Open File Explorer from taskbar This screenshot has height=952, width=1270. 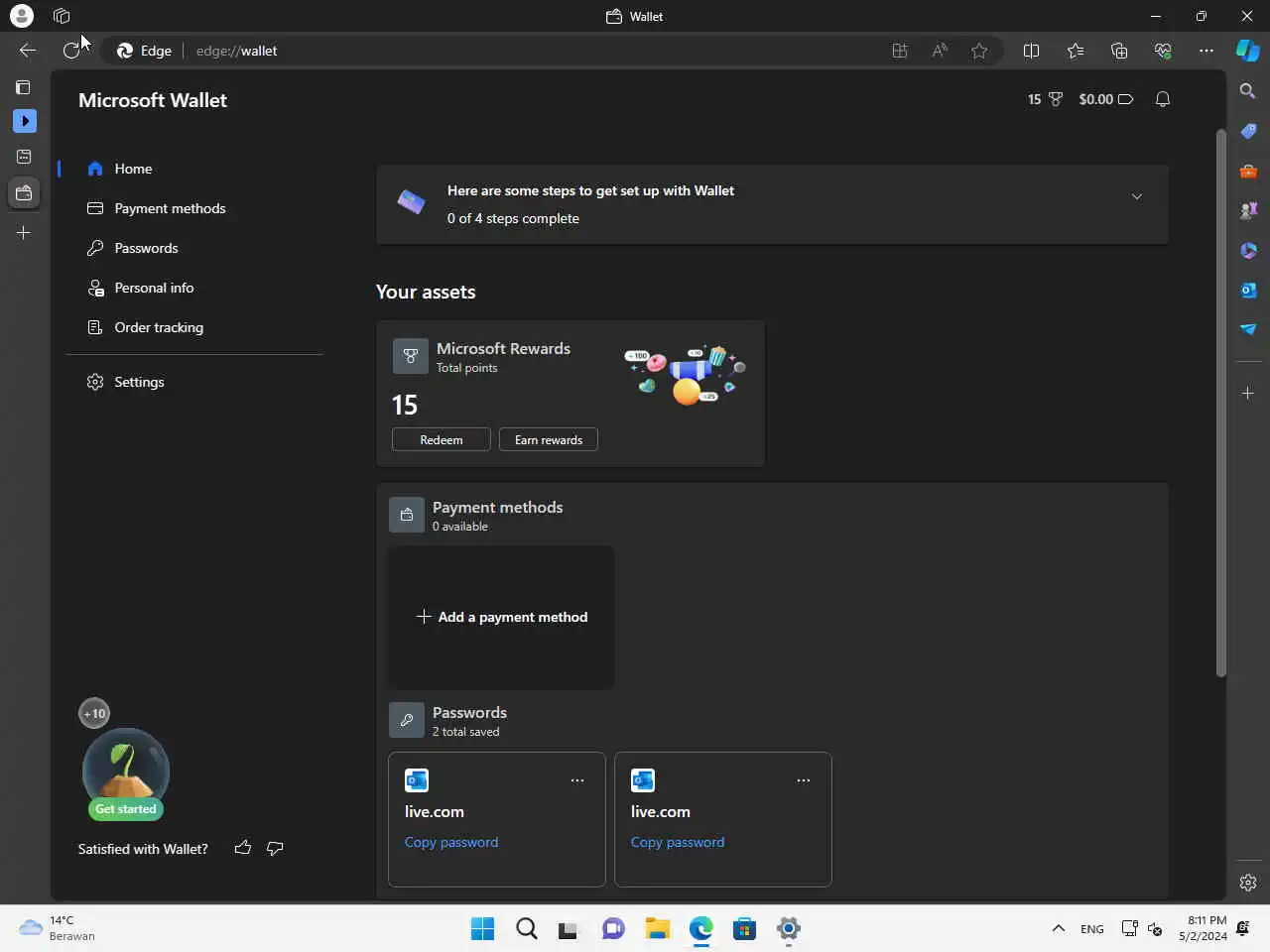point(657,929)
